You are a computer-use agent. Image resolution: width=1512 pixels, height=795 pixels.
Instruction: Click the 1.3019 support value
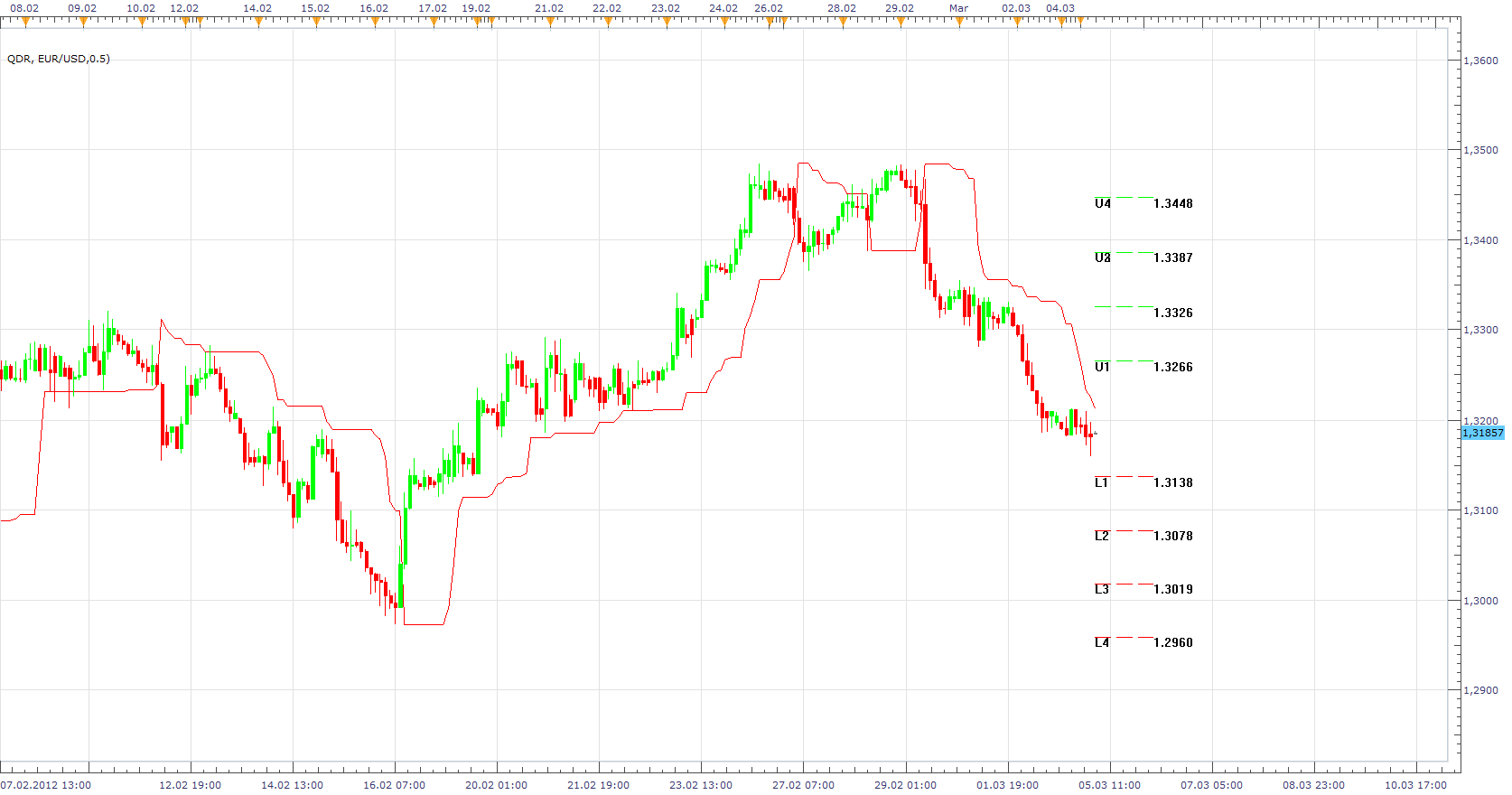click(1173, 590)
